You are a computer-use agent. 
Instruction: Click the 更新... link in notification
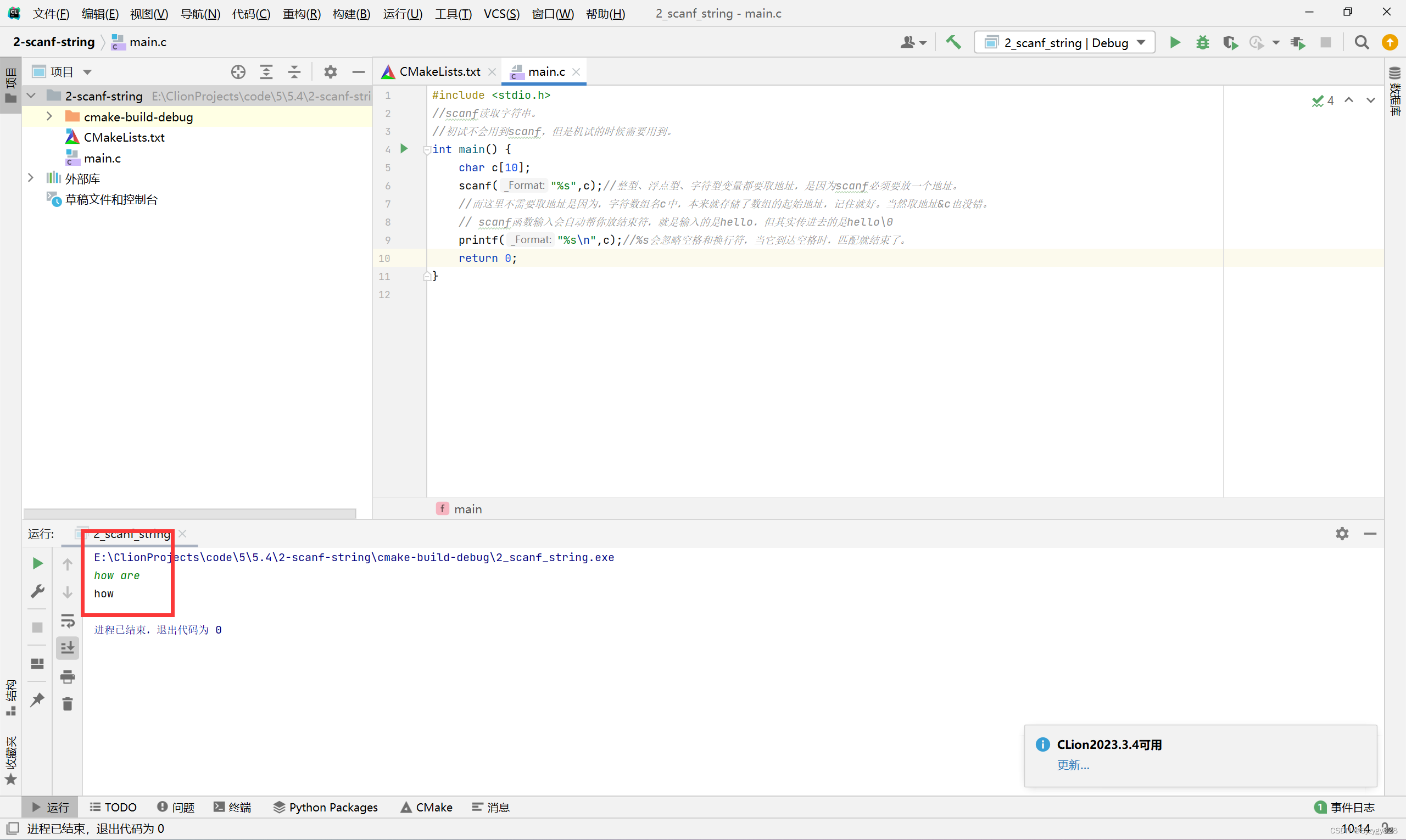click(x=1073, y=765)
